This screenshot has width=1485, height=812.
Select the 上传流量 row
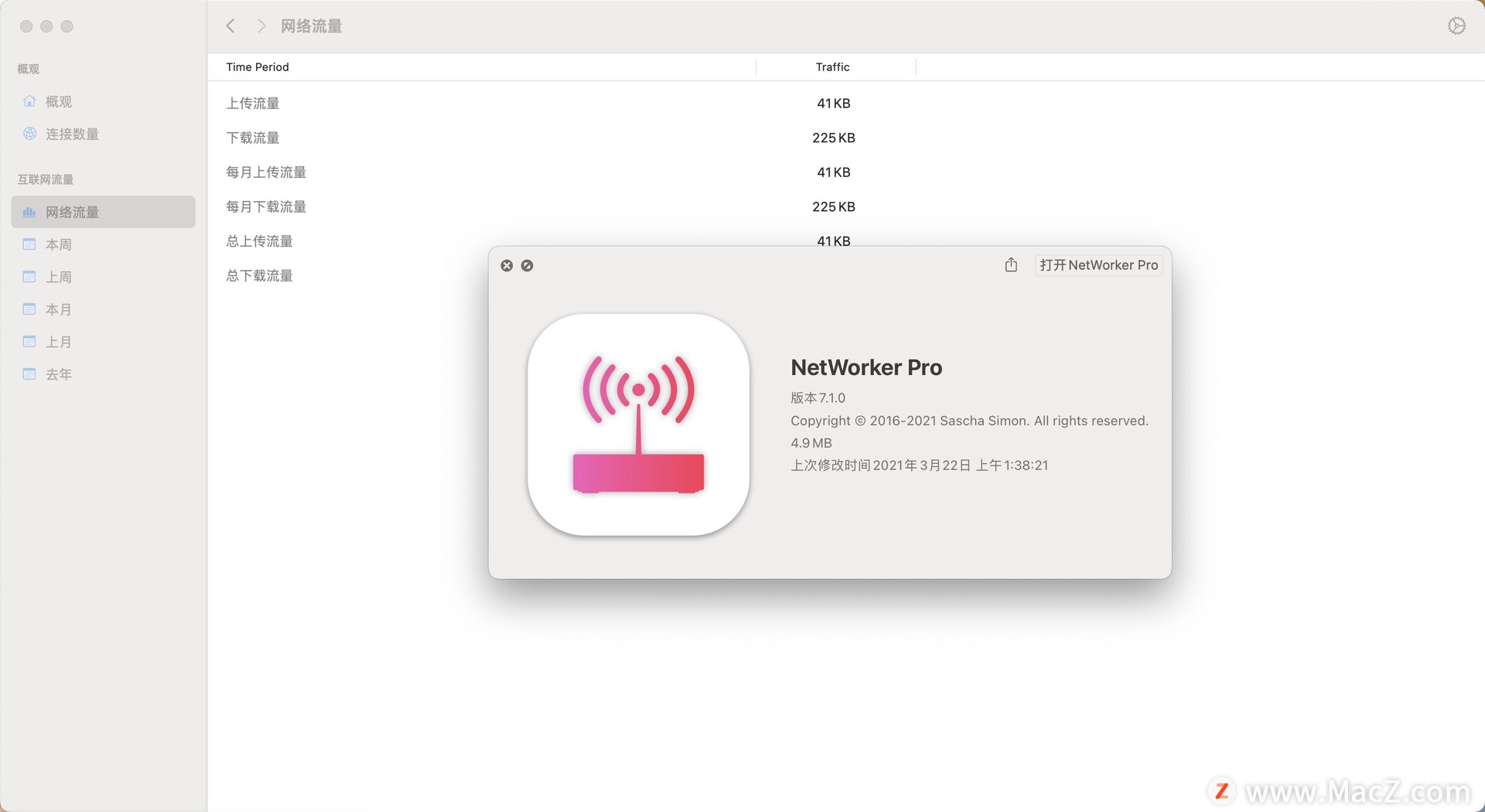click(x=845, y=104)
